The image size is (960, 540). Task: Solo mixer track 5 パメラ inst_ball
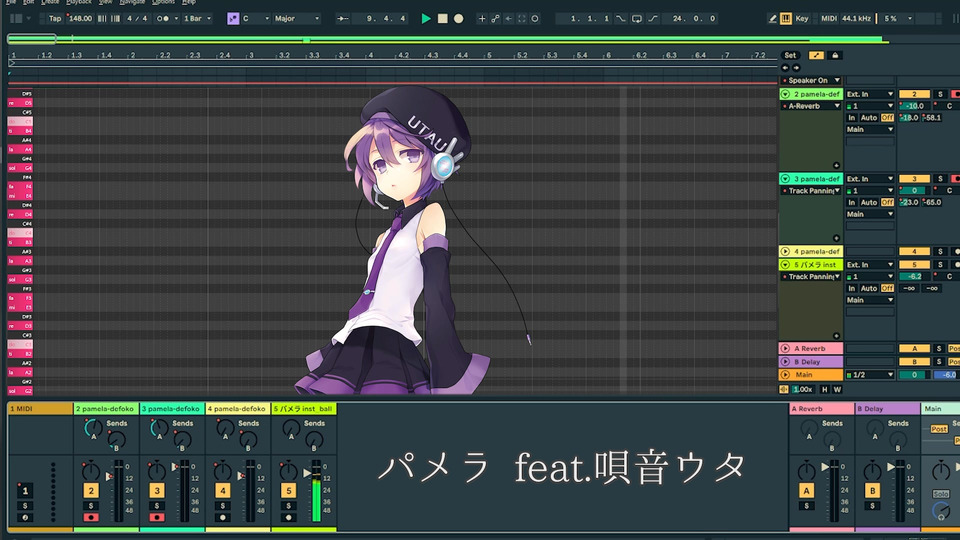[288, 506]
